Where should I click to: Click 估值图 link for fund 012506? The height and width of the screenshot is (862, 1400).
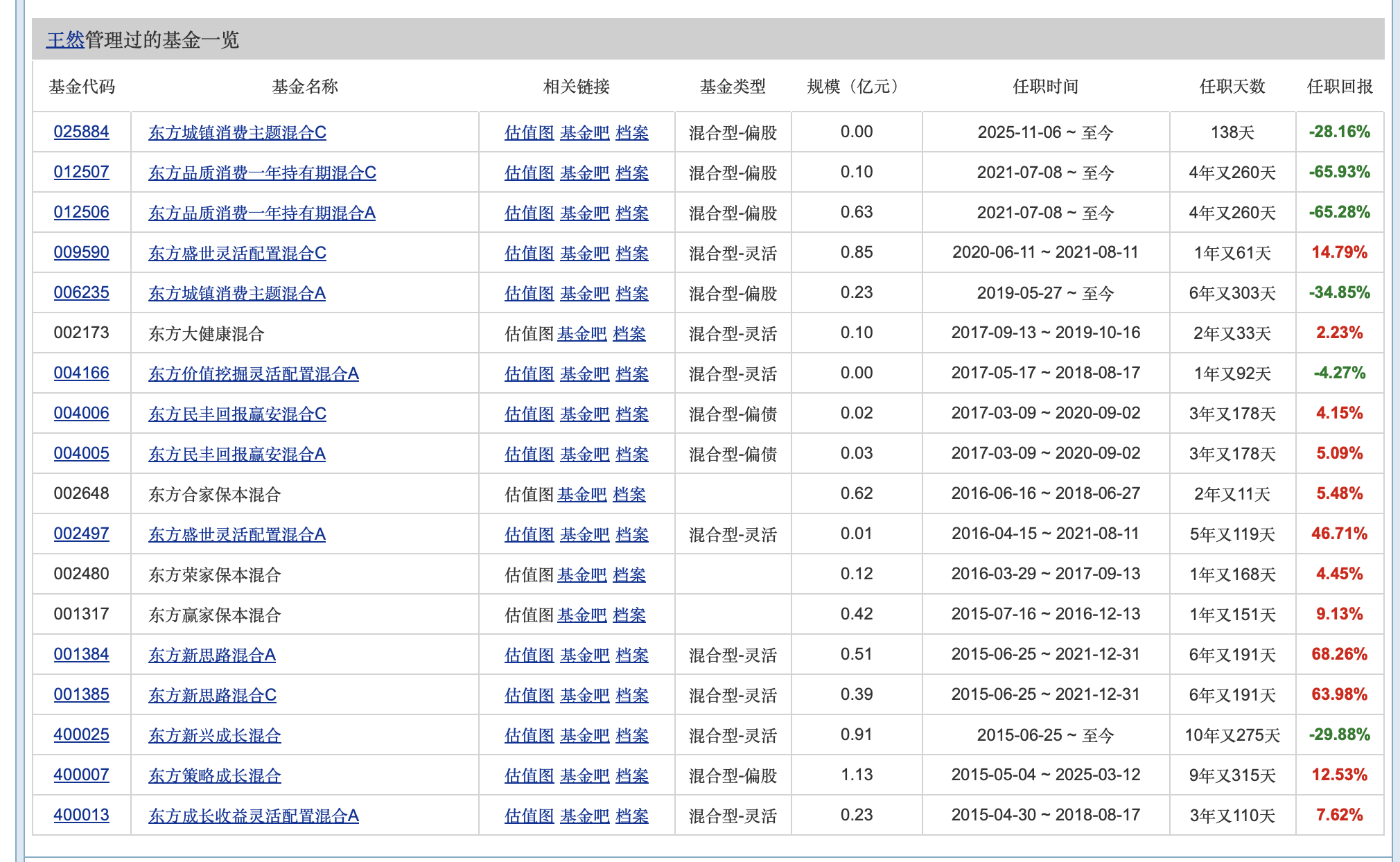tap(529, 213)
